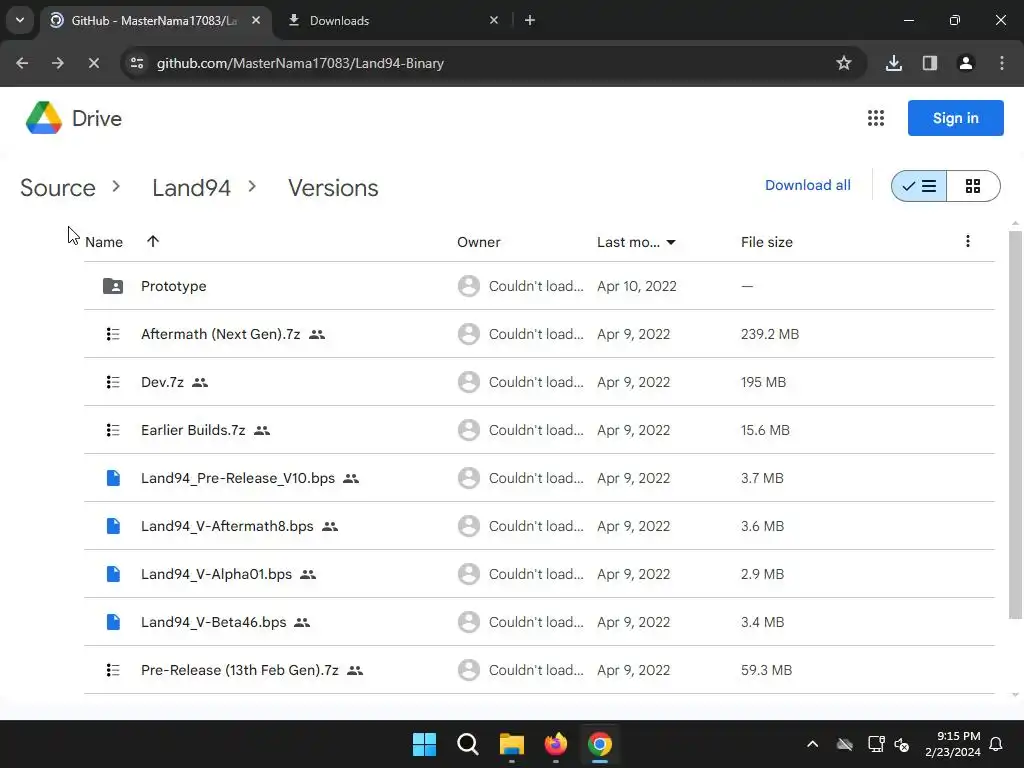1024x768 pixels.
Task: Stop loading the page
Action: 93,63
